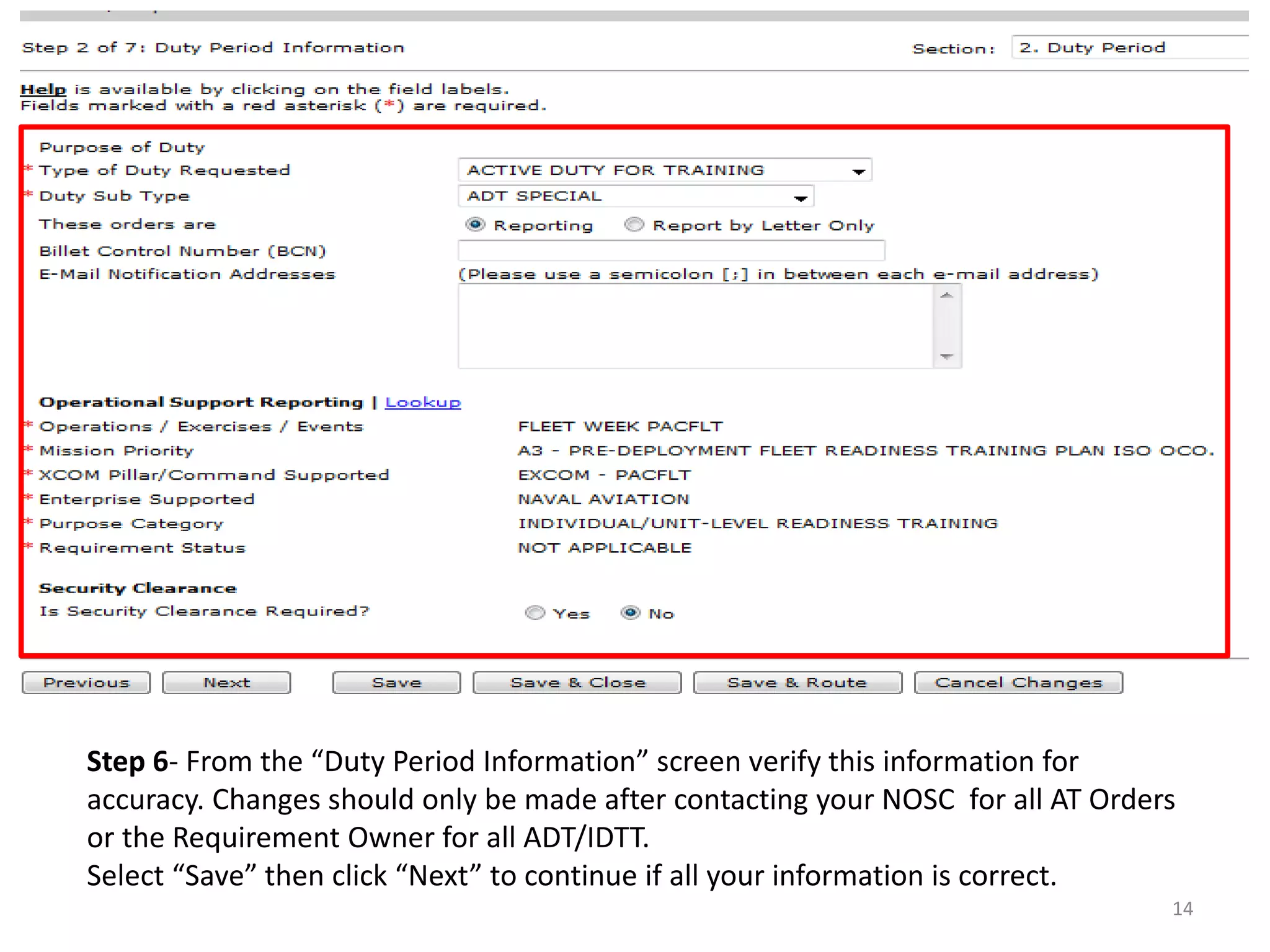Click the Type of Duty Requested label

click(x=164, y=170)
